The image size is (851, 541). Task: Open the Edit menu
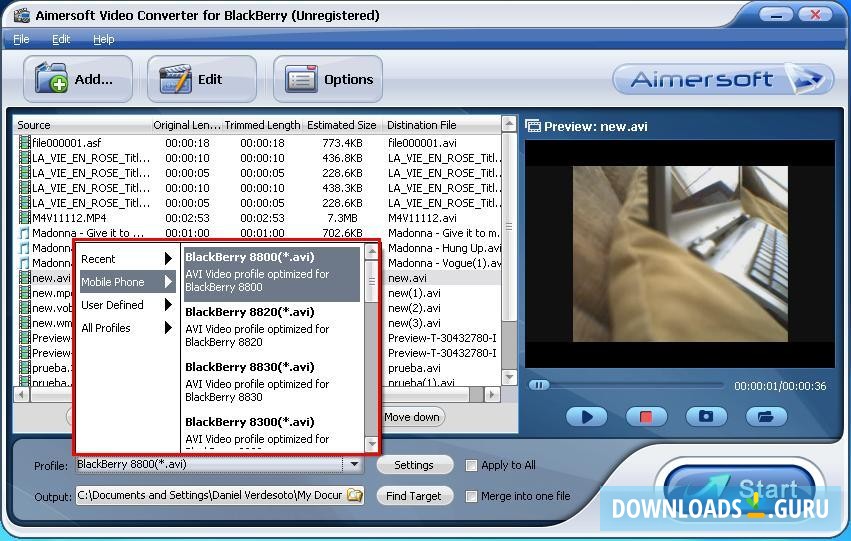pos(61,39)
